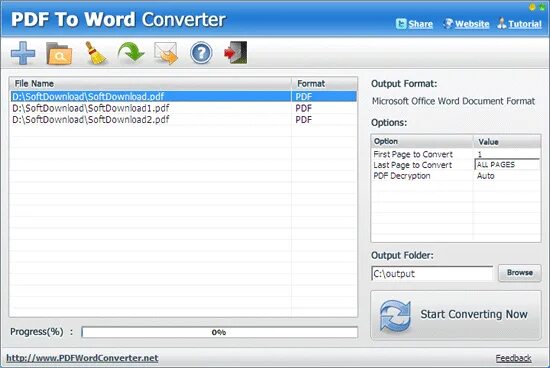This screenshot has height=368, width=550.
Task: Click the value 1 for First Page
Action: tap(479, 154)
